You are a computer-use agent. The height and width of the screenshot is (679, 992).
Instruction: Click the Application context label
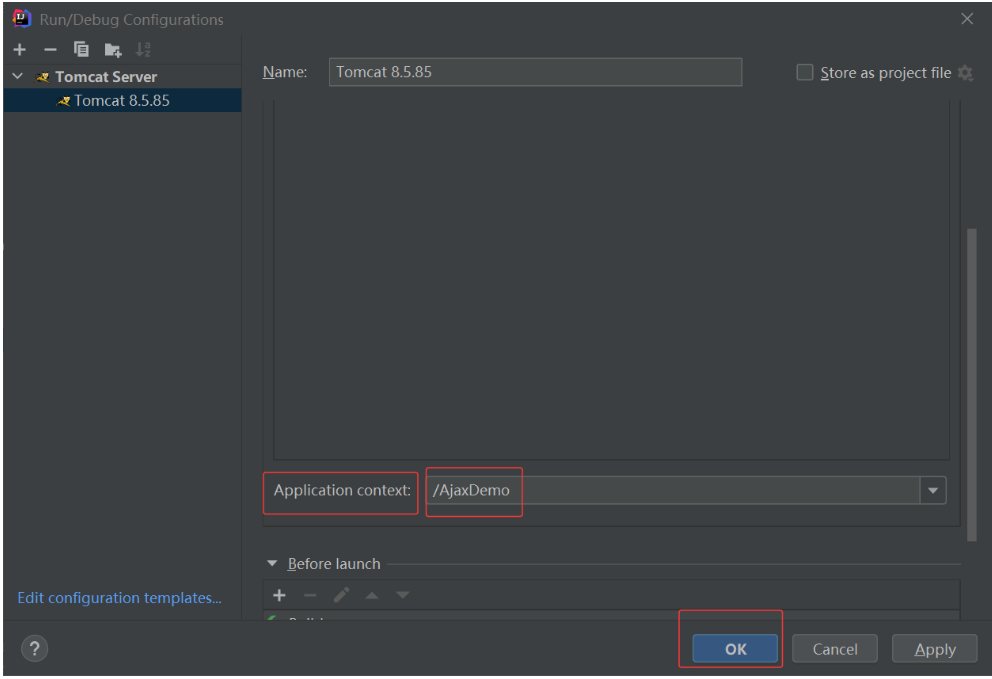[x=342, y=490]
